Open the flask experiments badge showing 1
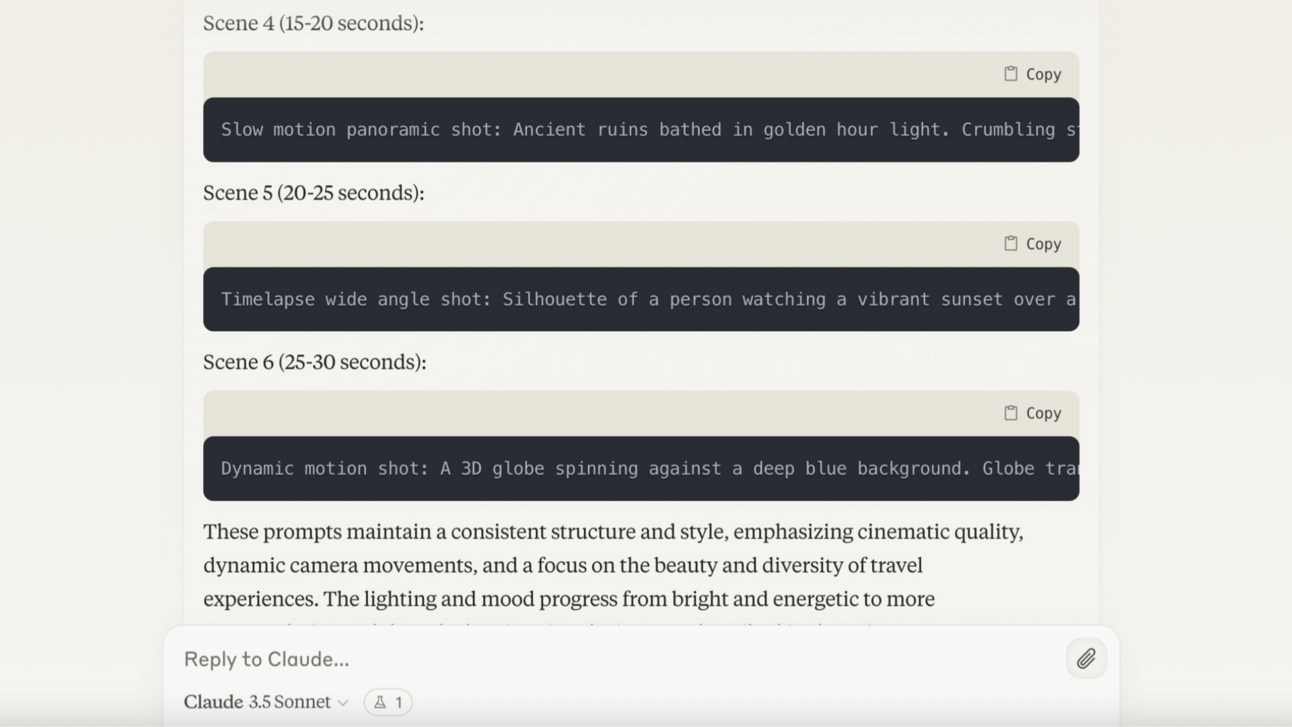This screenshot has height=727, width=1292. tap(388, 702)
